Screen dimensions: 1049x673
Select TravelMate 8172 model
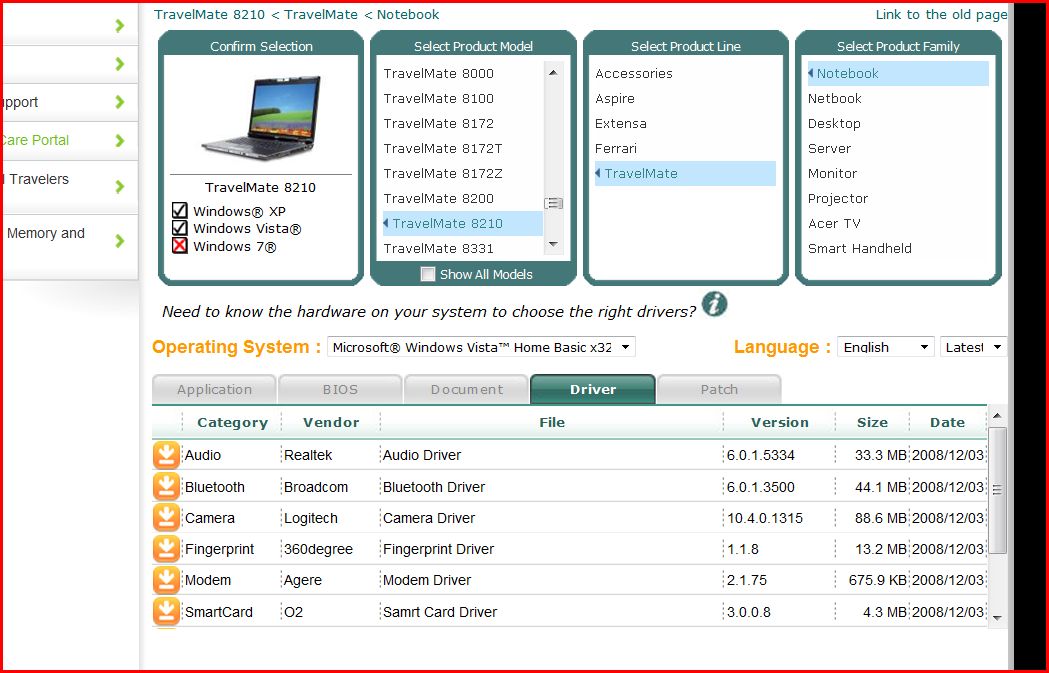click(438, 123)
